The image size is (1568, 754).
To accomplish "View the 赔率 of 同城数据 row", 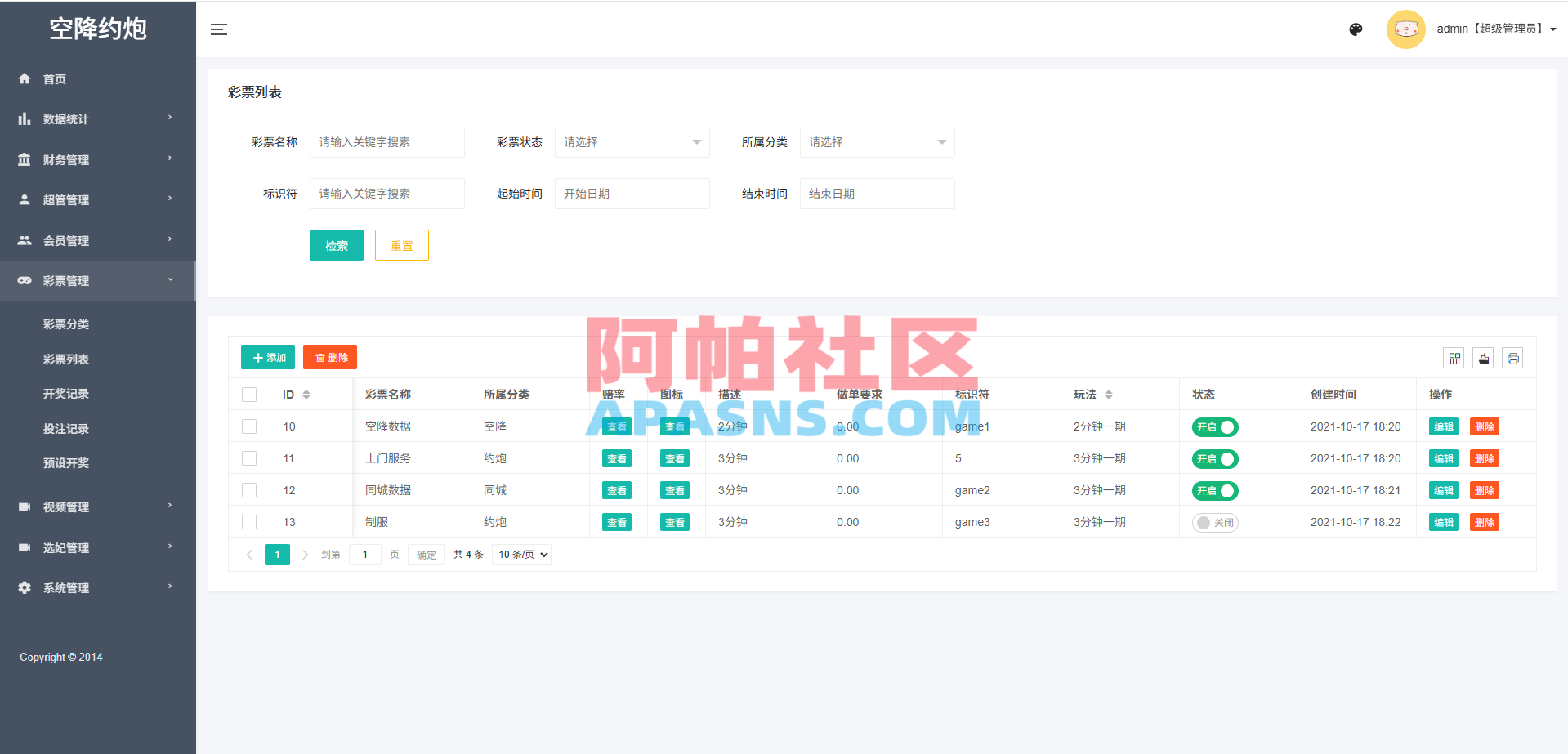I will pos(617,490).
